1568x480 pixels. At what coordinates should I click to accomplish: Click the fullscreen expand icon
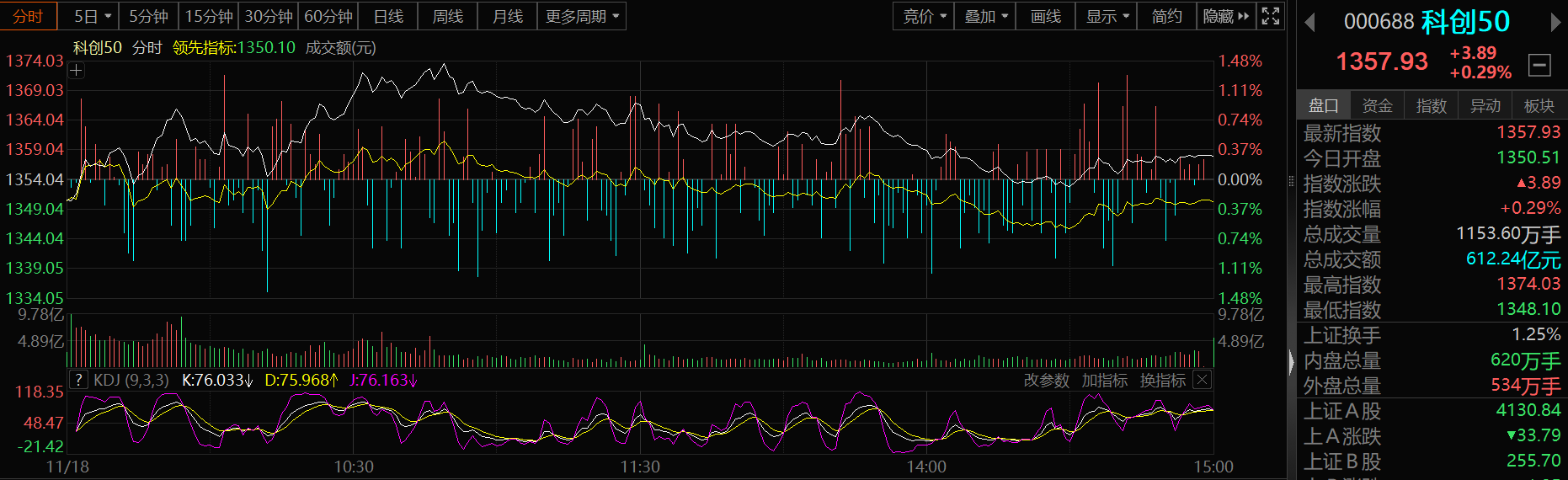pyautogui.click(x=1271, y=16)
